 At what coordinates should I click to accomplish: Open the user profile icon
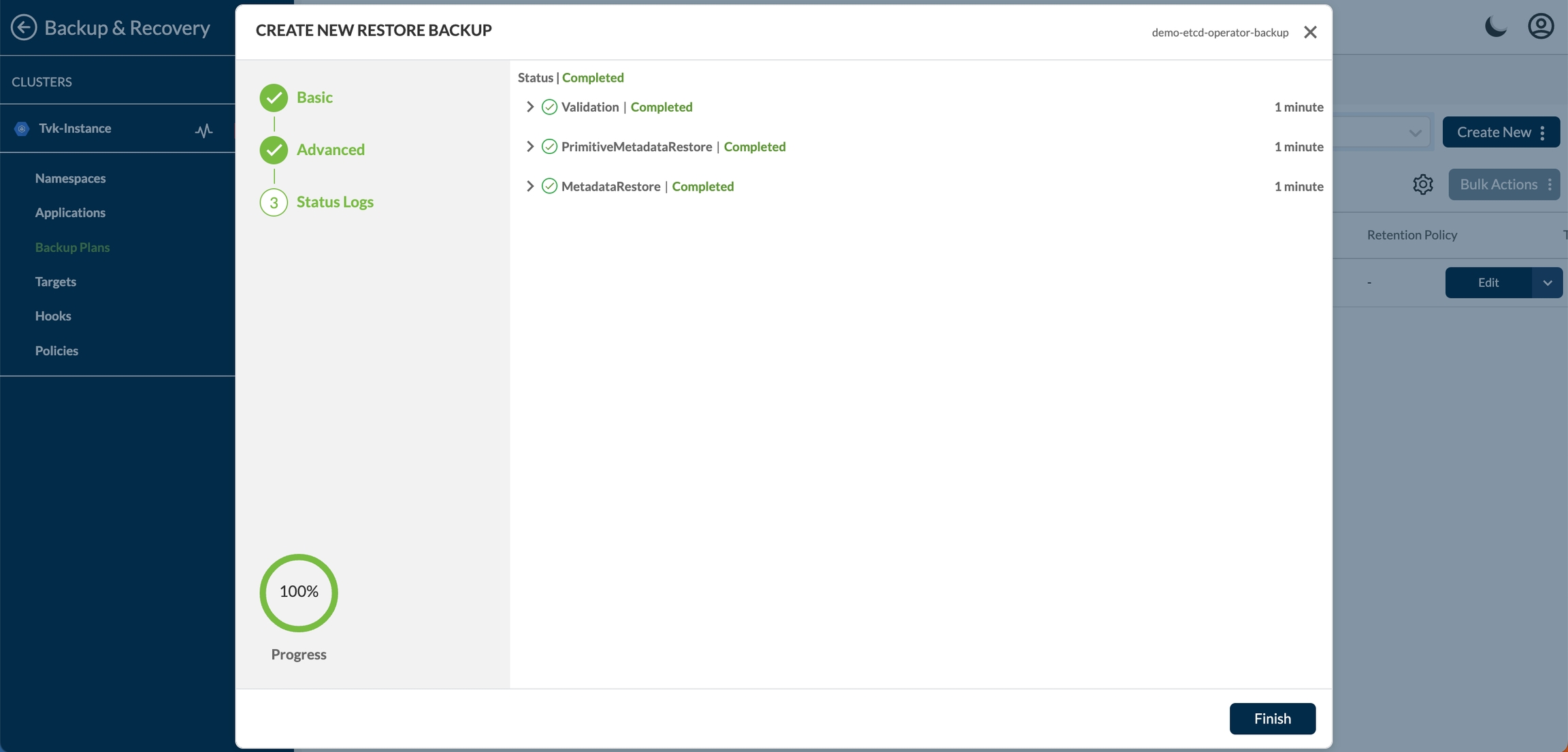click(1541, 27)
